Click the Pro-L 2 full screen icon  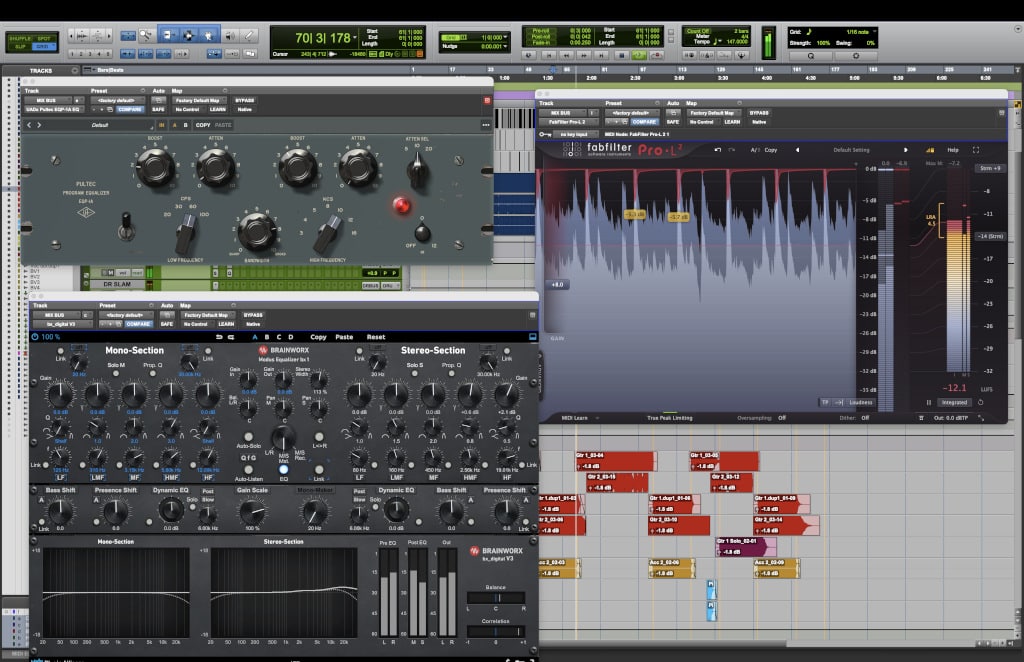976,150
